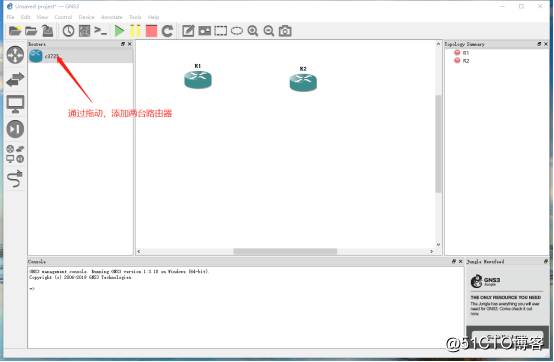This screenshot has height=362, width=554.
Task: Open snapshot manager clock icon
Action: pos(68,31)
